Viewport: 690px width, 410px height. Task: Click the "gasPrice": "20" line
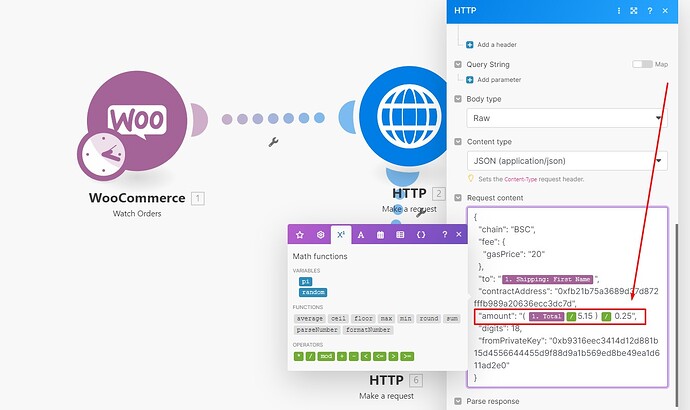tap(514, 254)
